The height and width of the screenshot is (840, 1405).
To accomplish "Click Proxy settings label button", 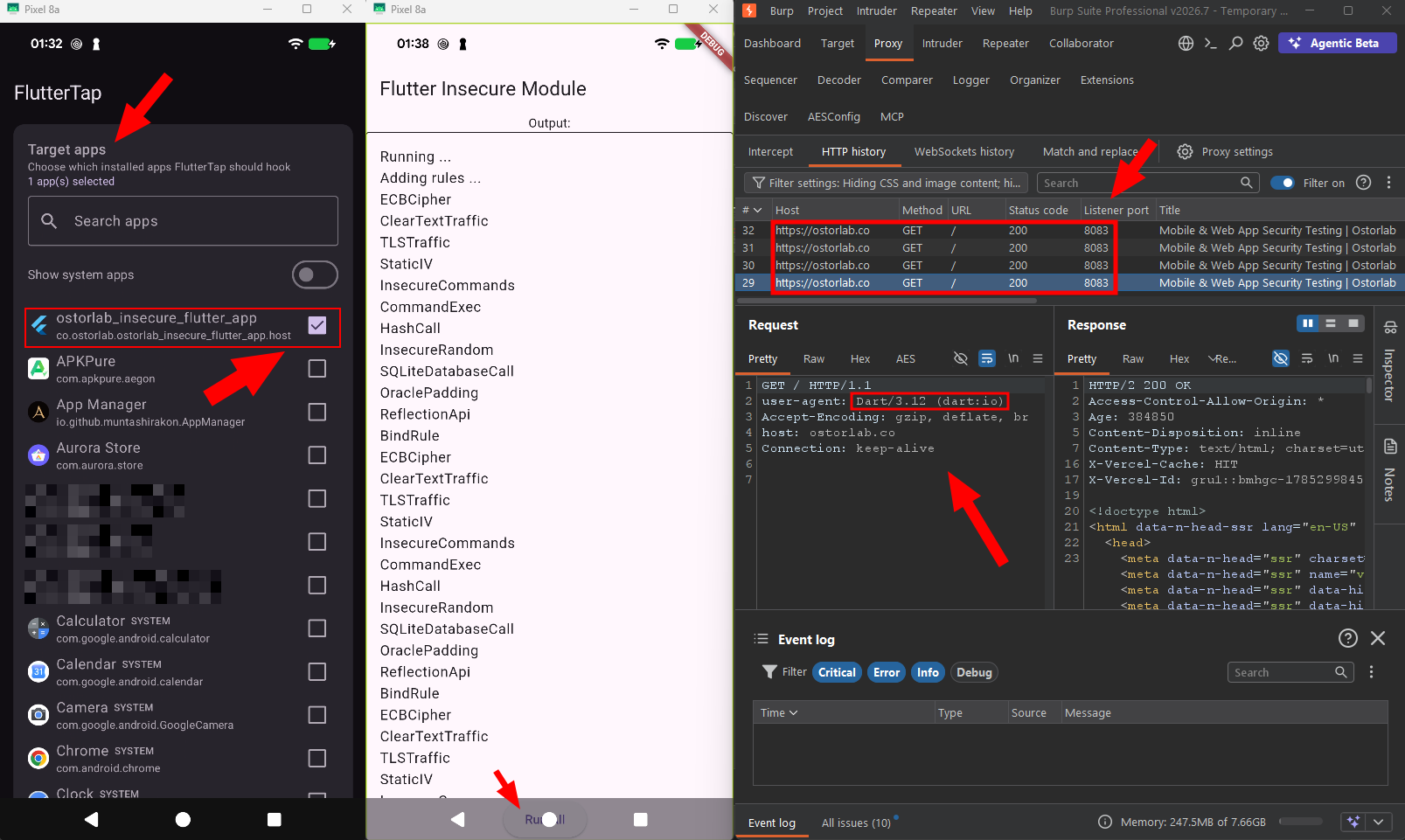I will tap(1237, 151).
